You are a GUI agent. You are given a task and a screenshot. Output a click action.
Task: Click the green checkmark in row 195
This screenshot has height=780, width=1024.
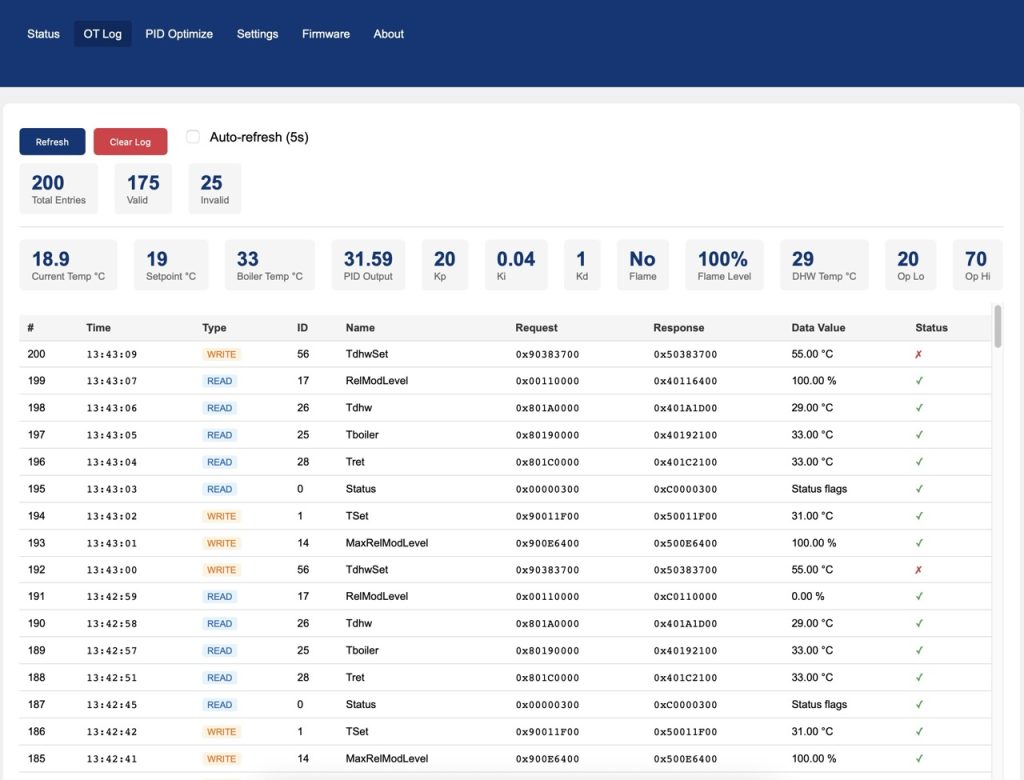click(919, 489)
